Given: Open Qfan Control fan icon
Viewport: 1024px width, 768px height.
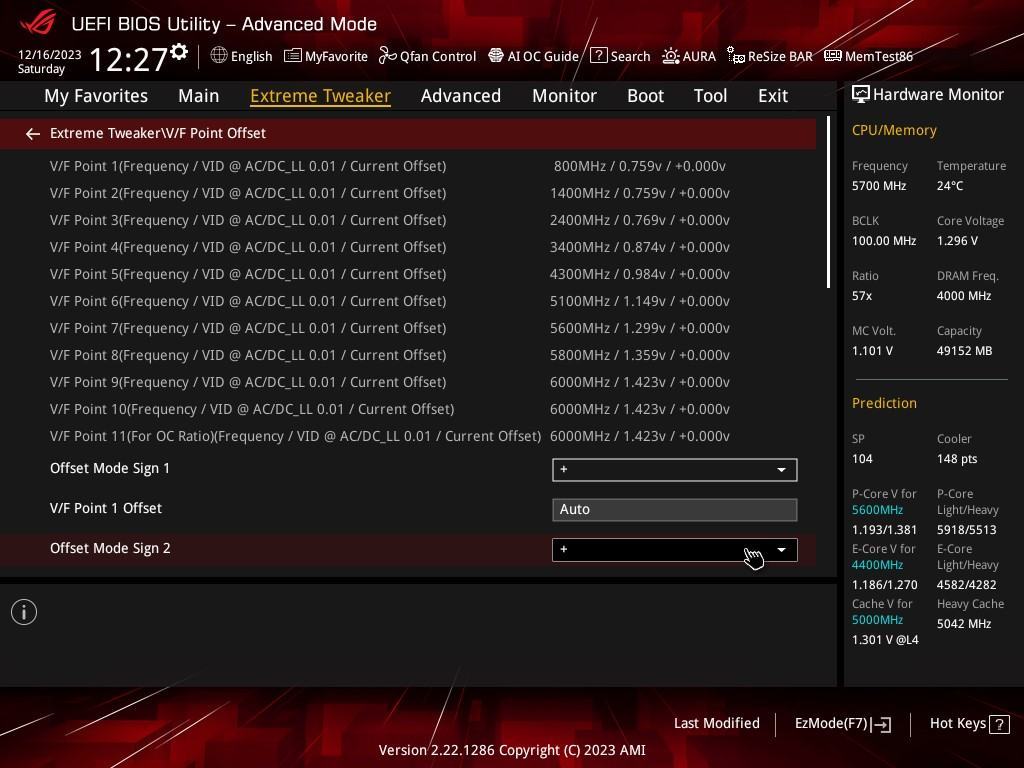Looking at the screenshot, I should pyautogui.click(x=387, y=56).
